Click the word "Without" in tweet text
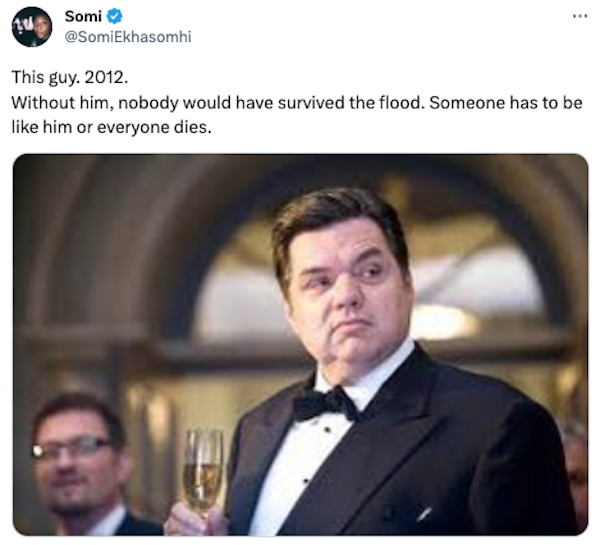Screen dimensions: 600x545 pos(41,103)
